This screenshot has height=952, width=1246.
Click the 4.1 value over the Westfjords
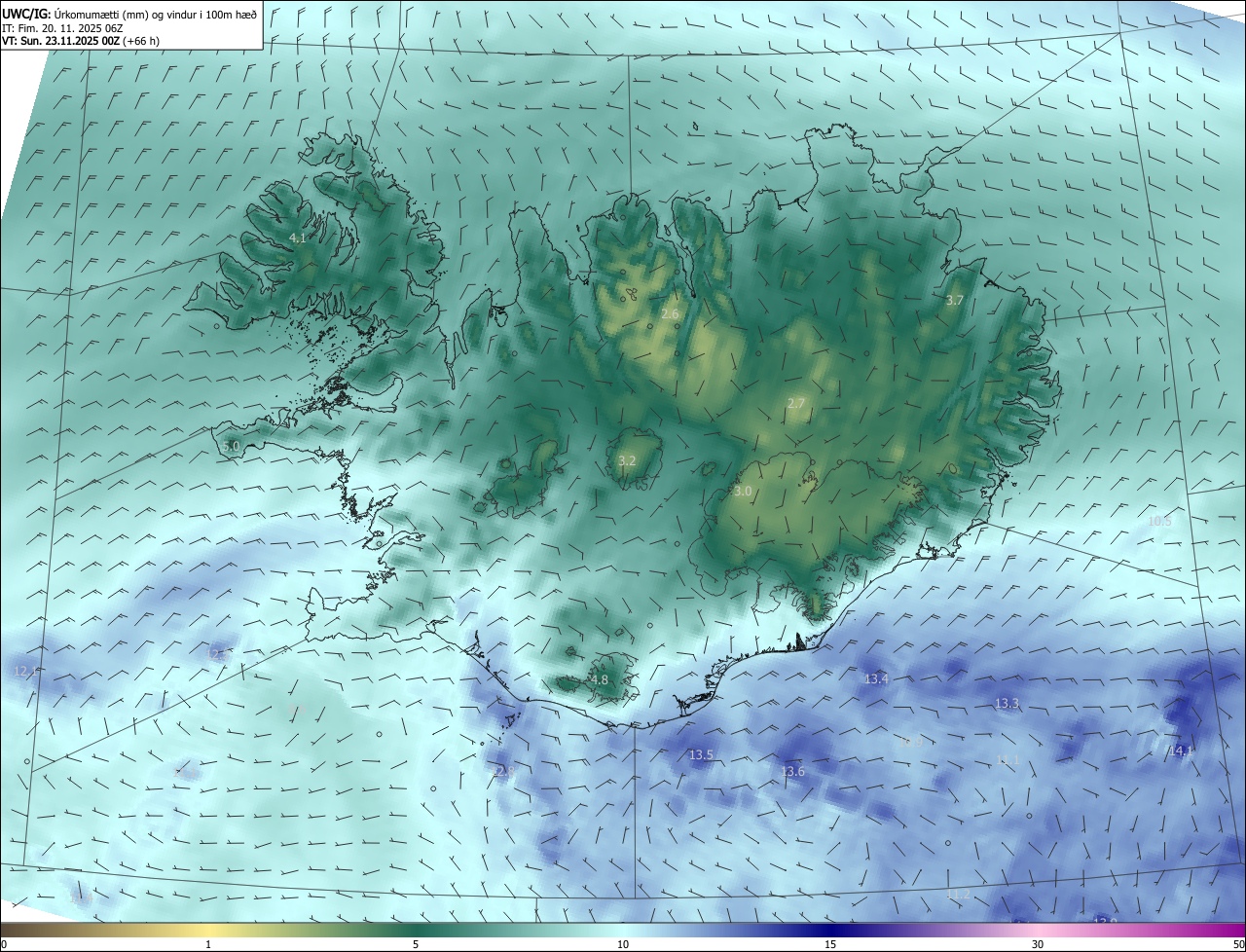pos(298,238)
